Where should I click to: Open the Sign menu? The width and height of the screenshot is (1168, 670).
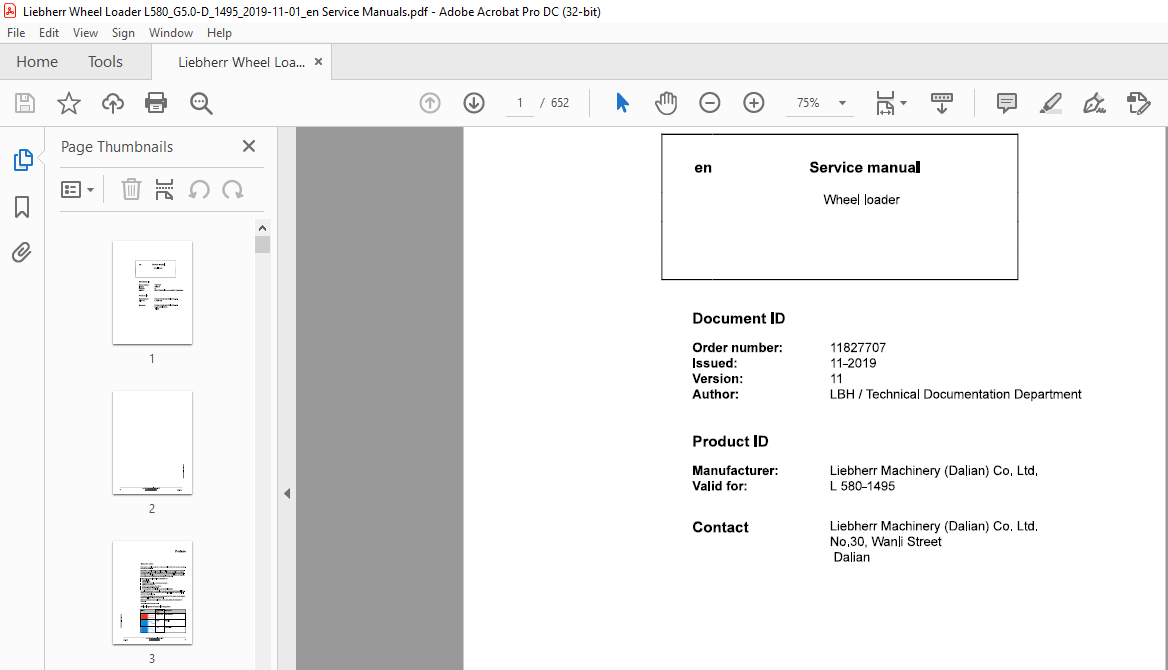123,33
